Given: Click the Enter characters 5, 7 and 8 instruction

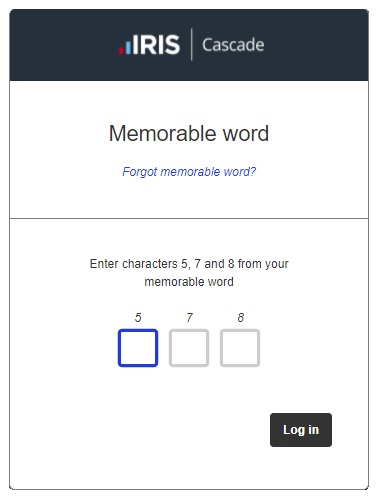Looking at the screenshot, I should pos(189,273).
